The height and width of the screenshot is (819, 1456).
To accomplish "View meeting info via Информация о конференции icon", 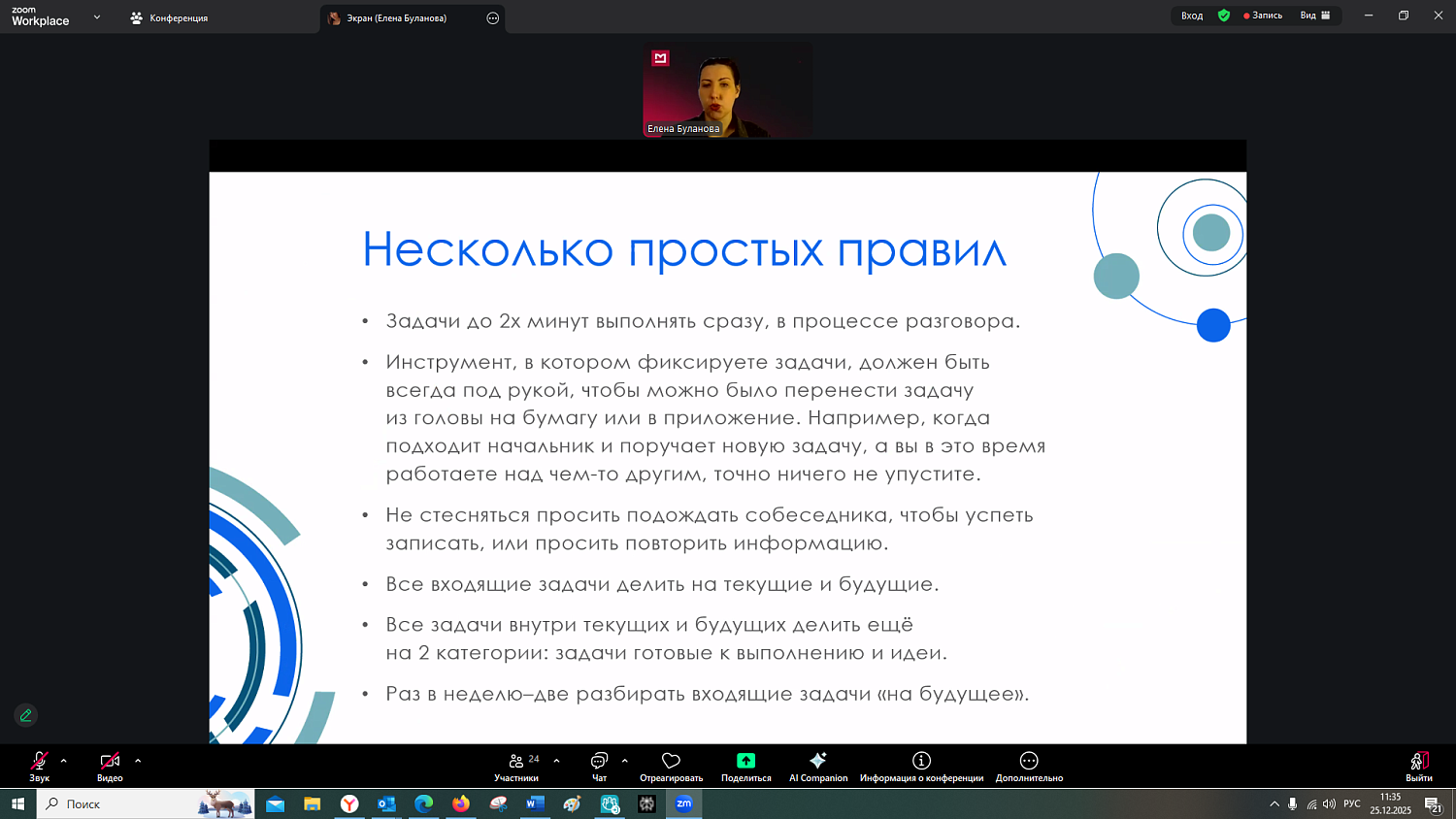I will 921,767.
